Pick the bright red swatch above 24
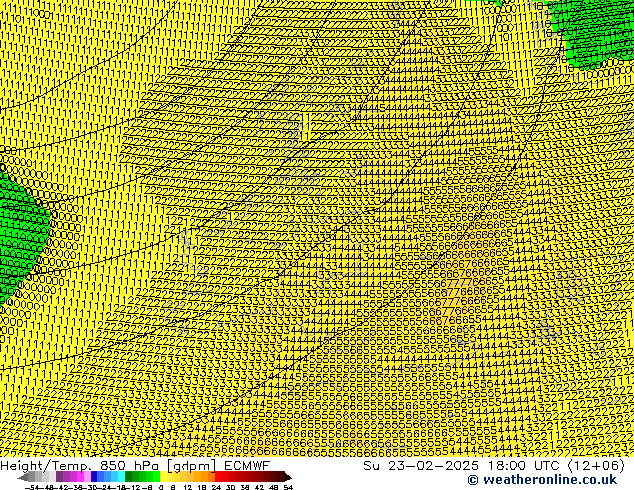 [x=218, y=476]
